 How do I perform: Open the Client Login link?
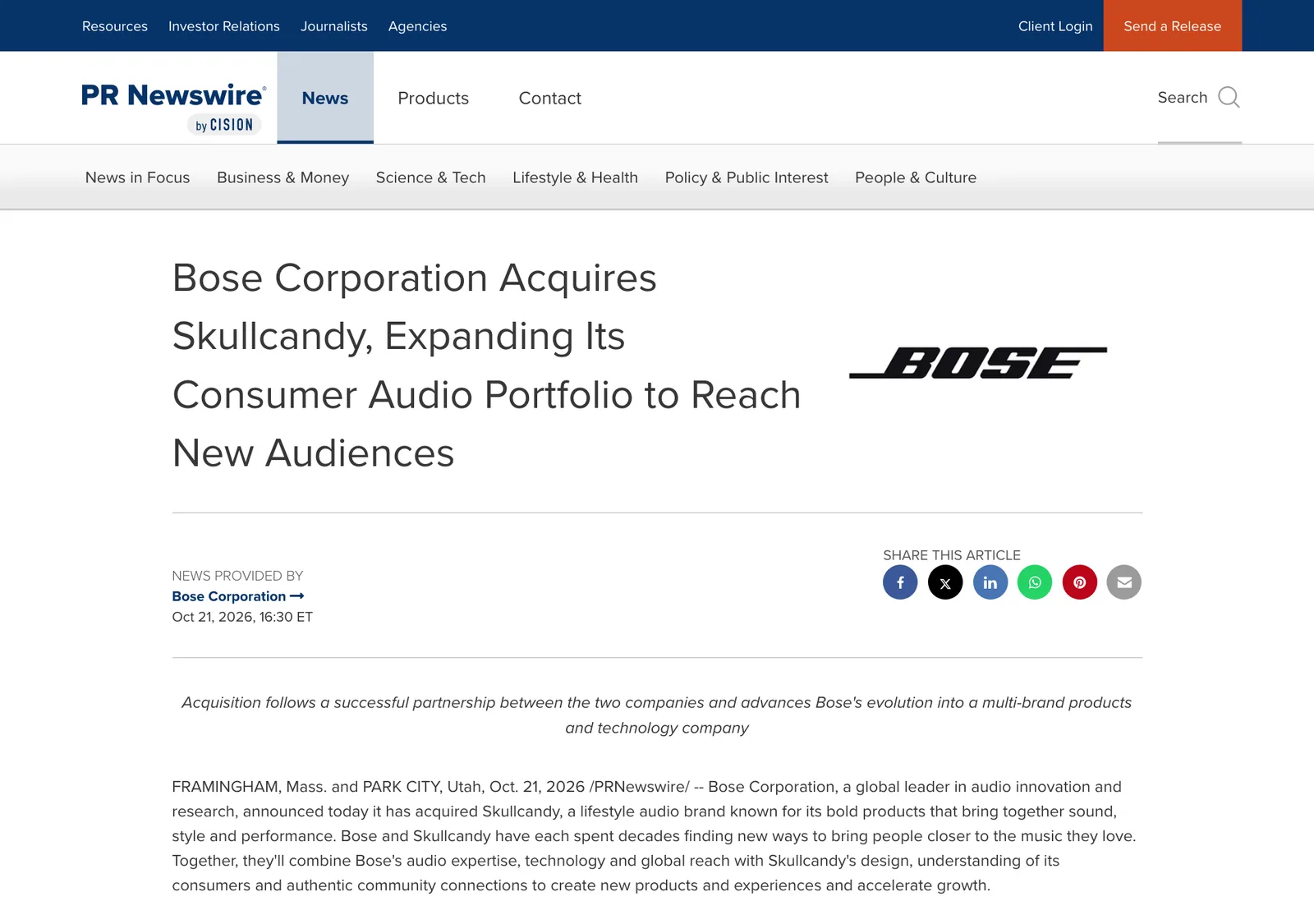coord(1055,26)
